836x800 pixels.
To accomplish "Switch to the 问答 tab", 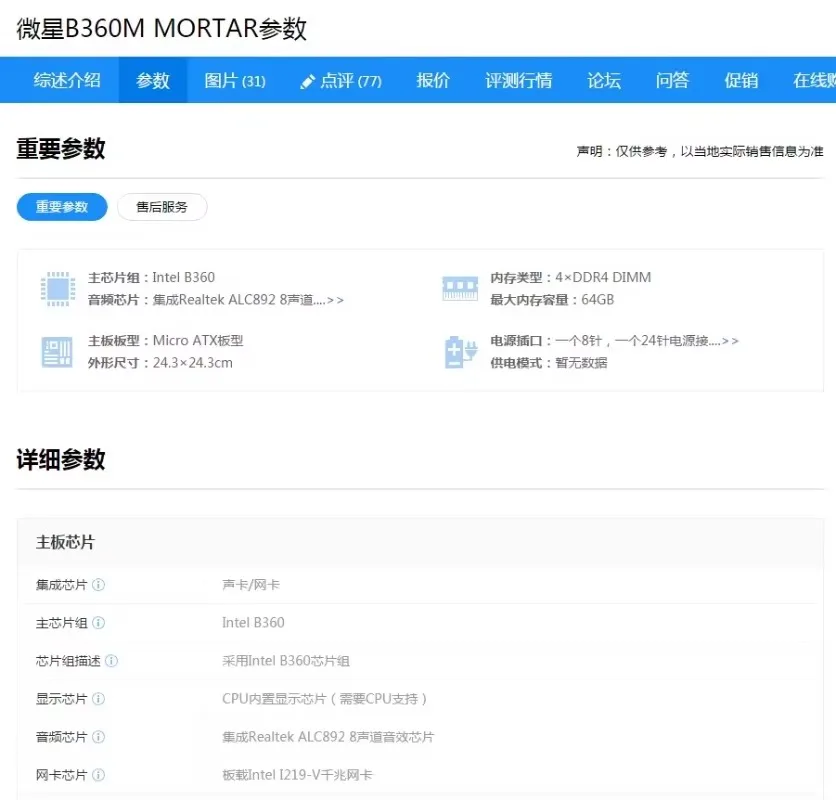I will point(672,81).
